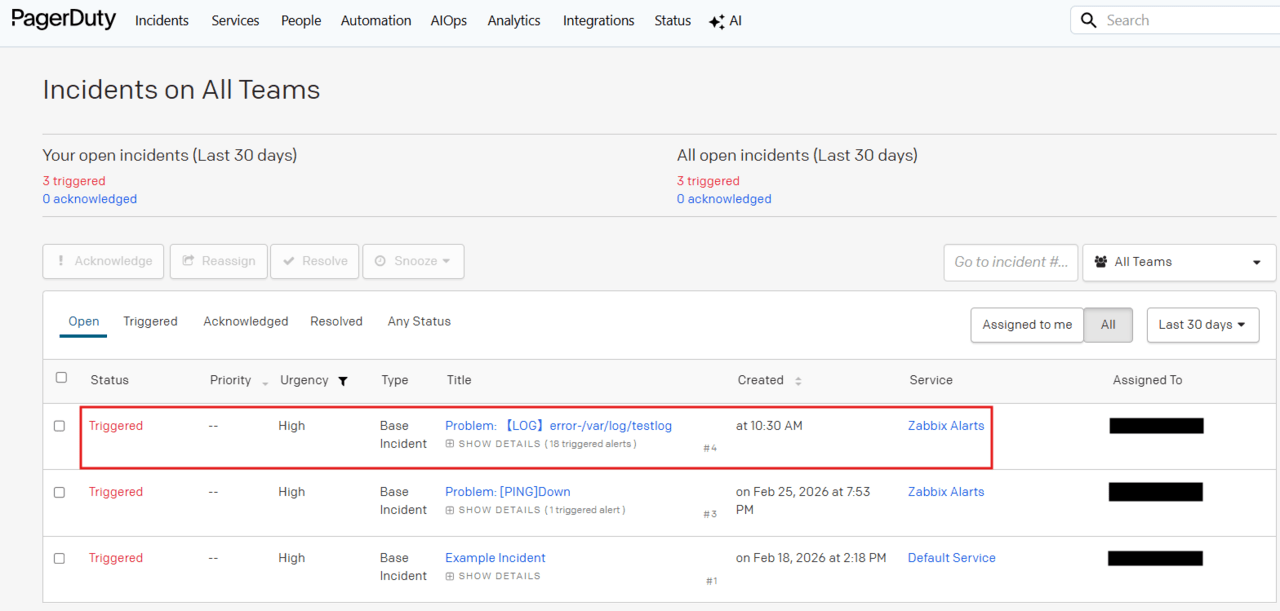The height and width of the screenshot is (611, 1280).
Task: Open the Analytics menu
Action: pyautogui.click(x=514, y=21)
